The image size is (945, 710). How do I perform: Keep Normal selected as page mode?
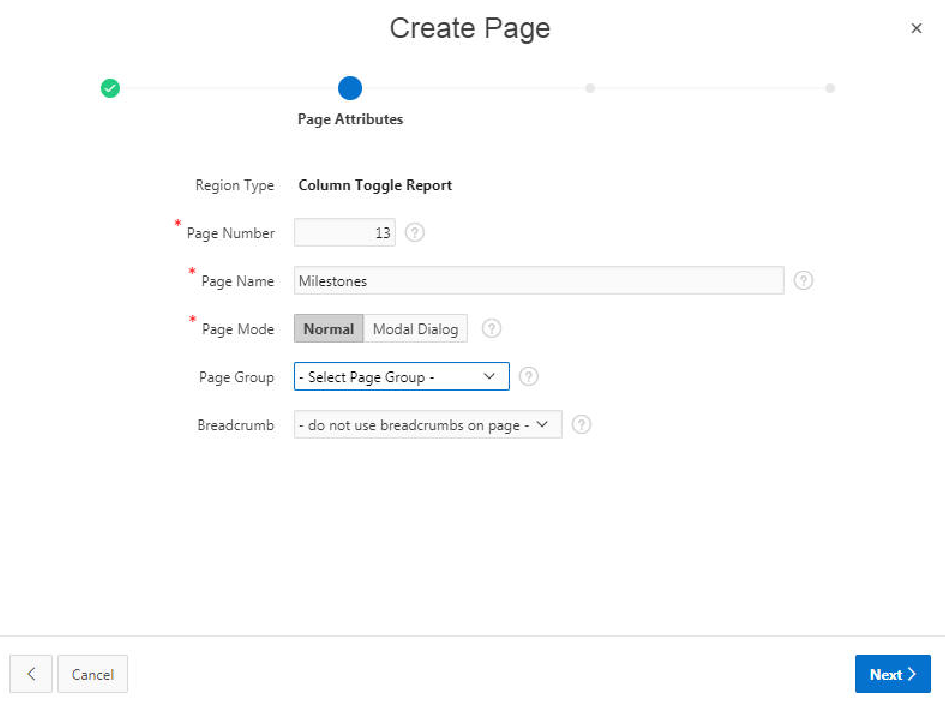pos(329,328)
